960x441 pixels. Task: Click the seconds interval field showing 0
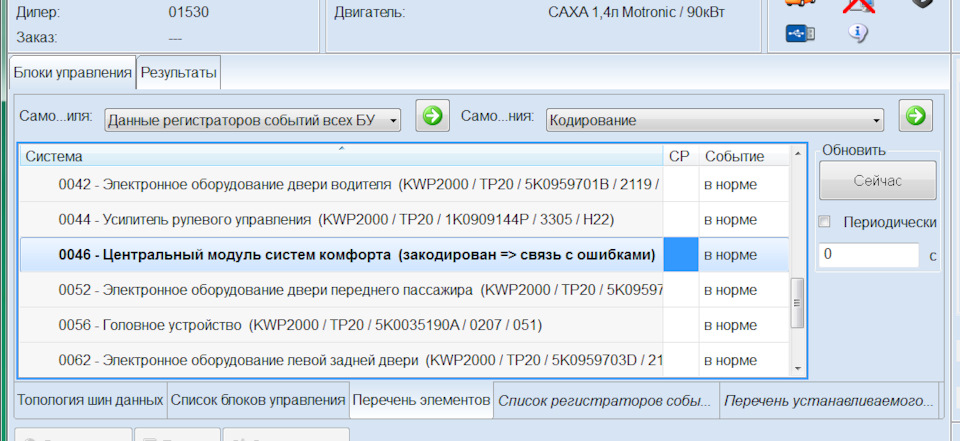point(869,255)
